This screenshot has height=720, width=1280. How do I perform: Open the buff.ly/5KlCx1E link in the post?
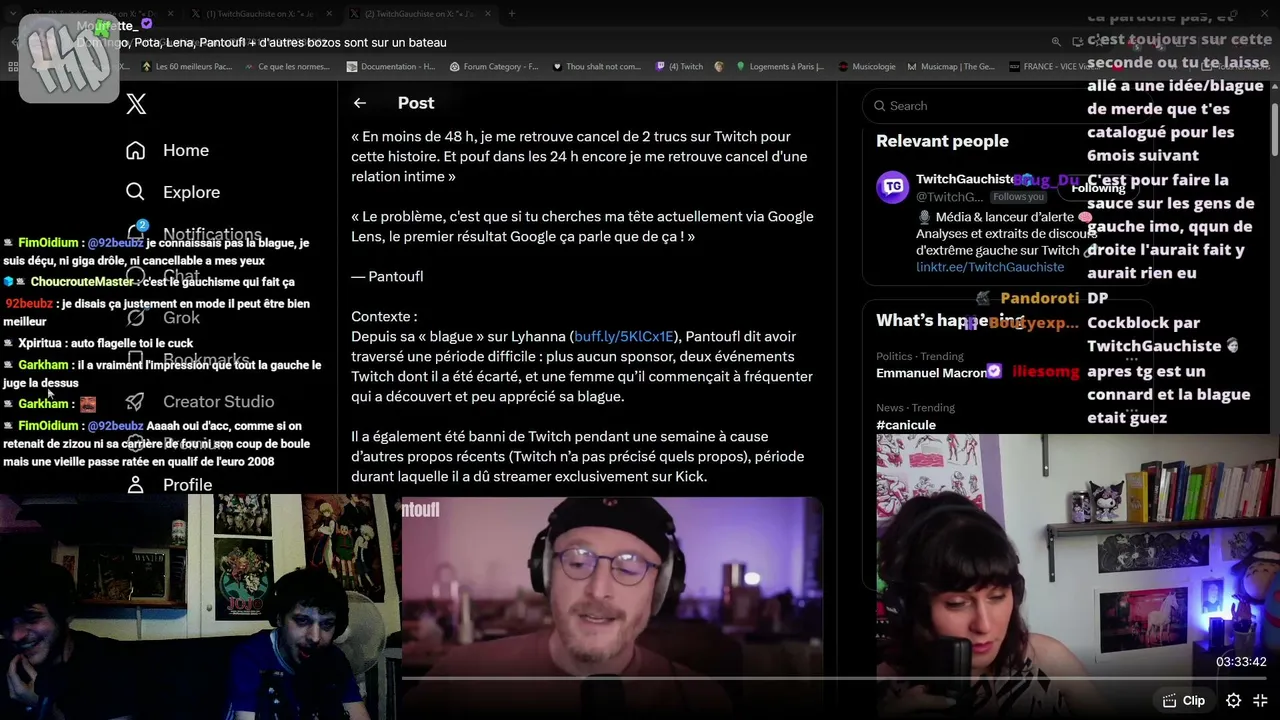(624, 336)
